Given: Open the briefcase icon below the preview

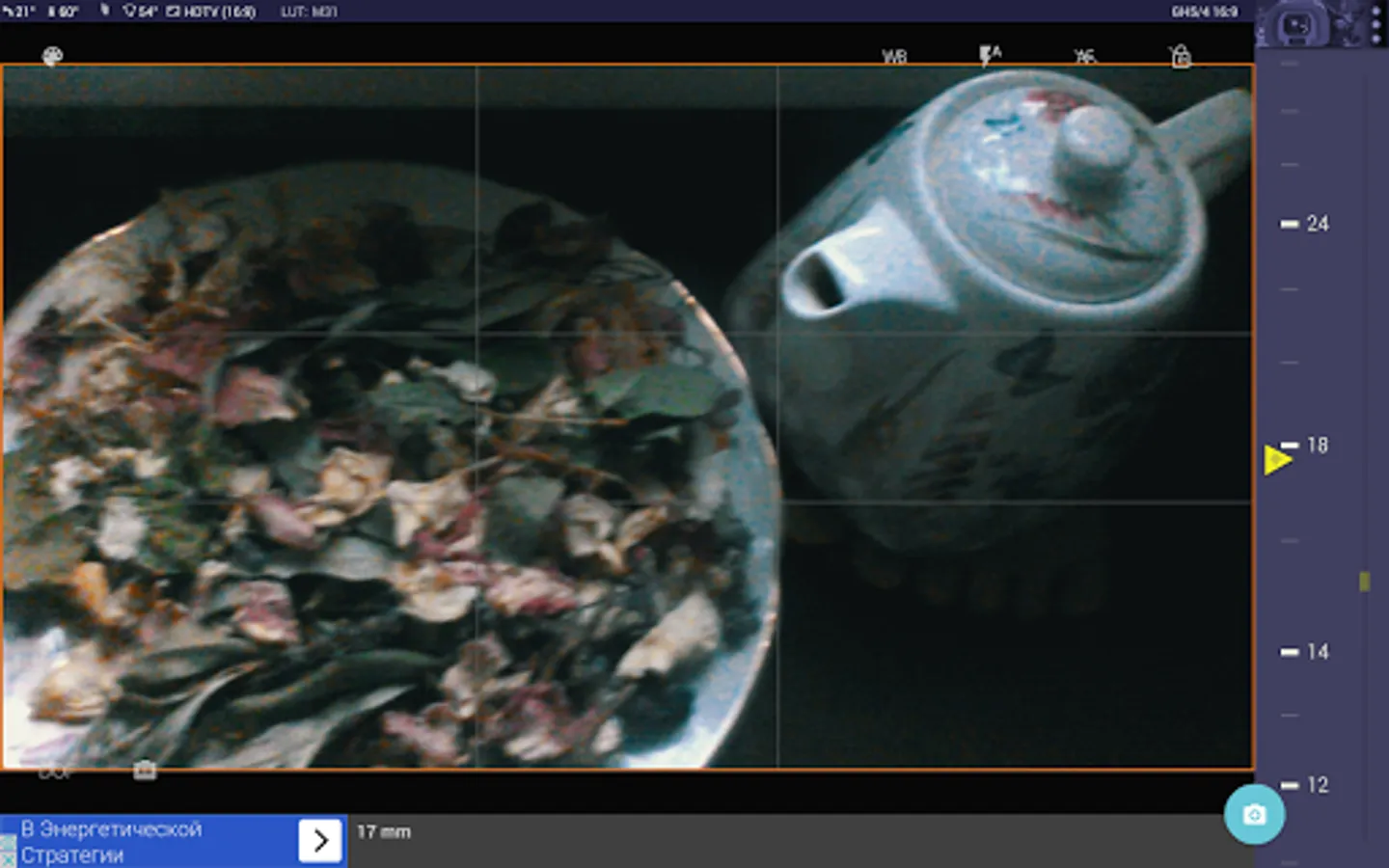Looking at the screenshot, I should (x=145, y=771).
